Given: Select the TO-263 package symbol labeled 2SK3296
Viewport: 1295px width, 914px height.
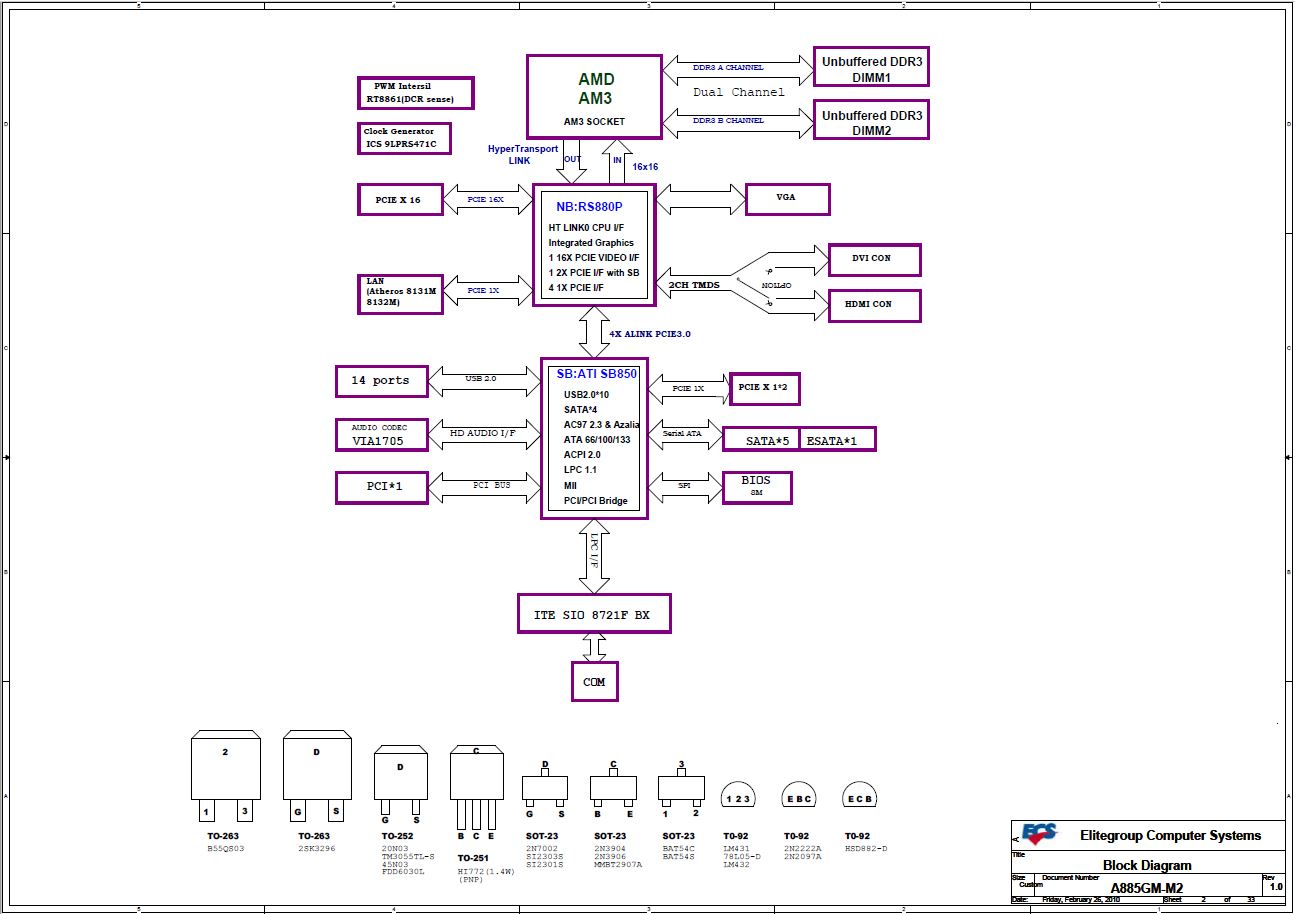Looking at the screenshot, I should (317, 777).
